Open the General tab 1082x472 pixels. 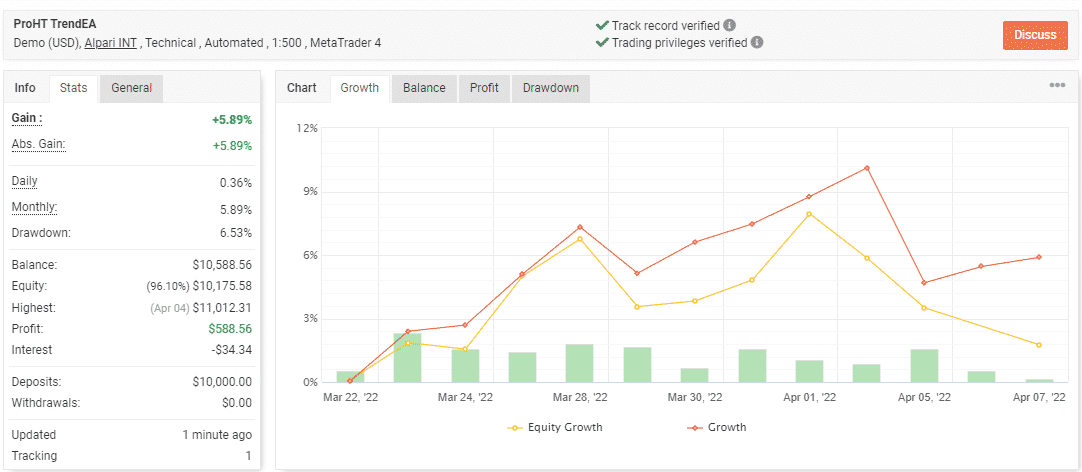pos(132,88)
